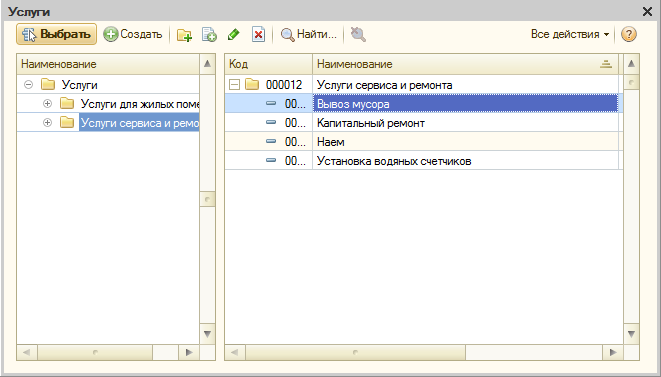This screenshot has height=377, width=661.
Task: Click the red X delete mark icon
Action: click(x=258, y=35)
